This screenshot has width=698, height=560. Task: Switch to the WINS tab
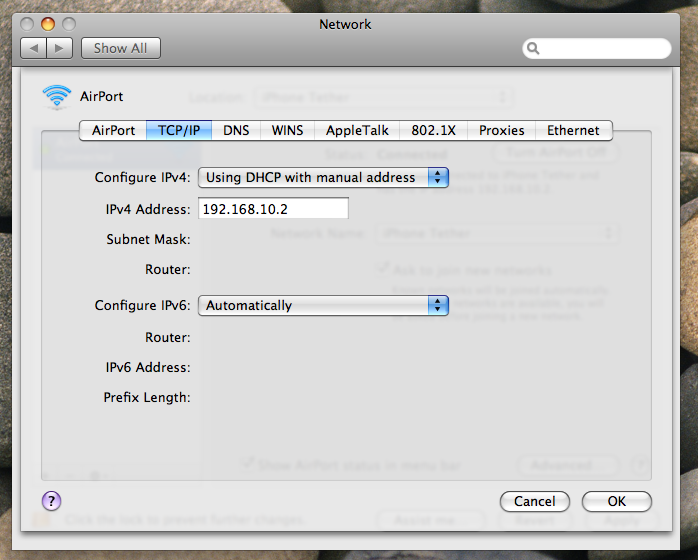pos(287,130)
